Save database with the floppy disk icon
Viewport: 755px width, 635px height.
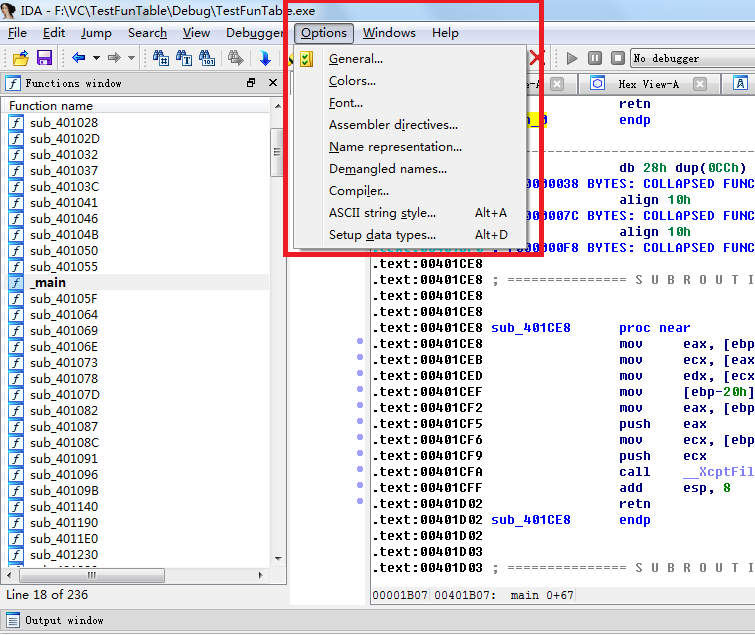coord(44,58)
